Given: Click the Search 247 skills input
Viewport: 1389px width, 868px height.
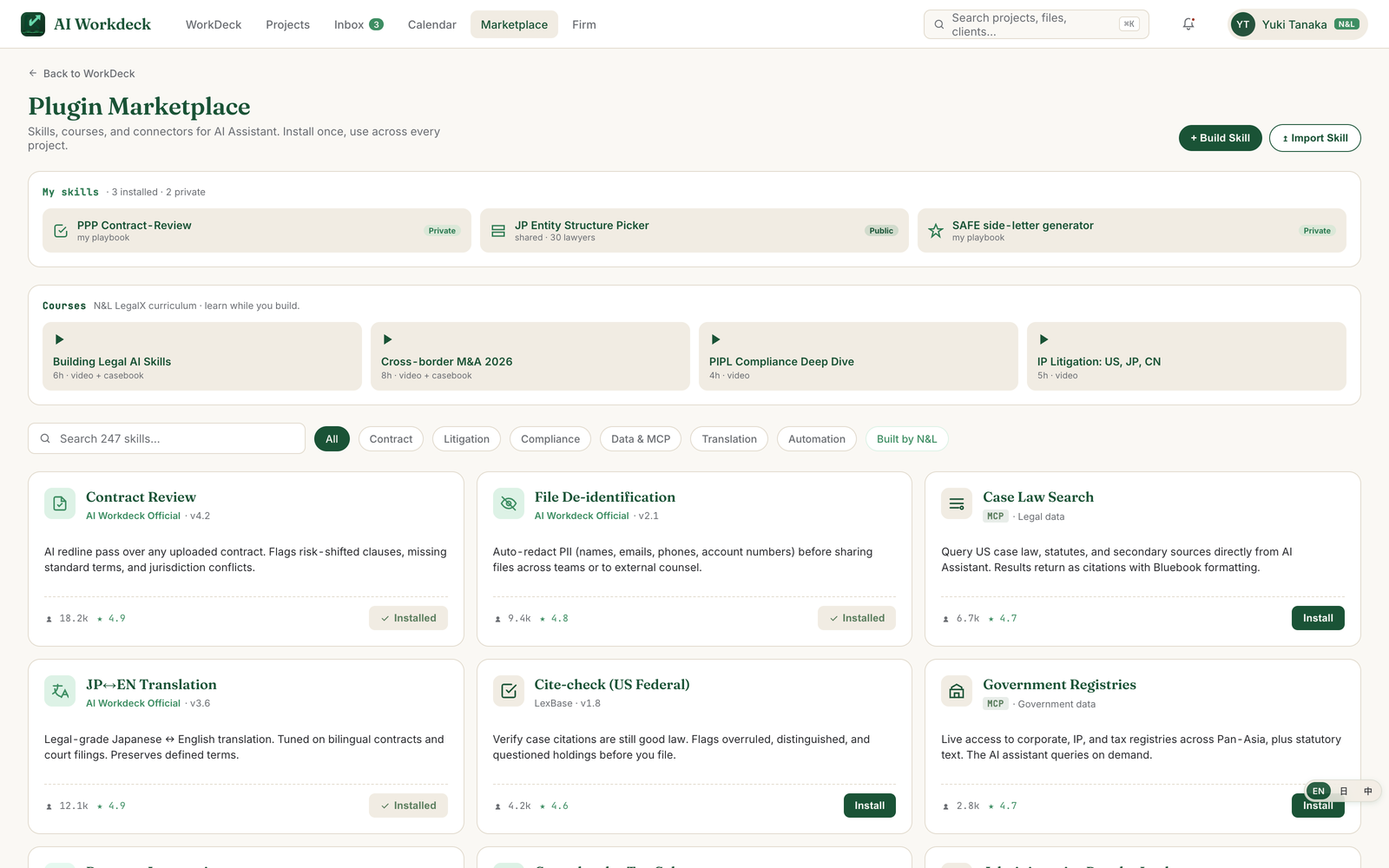Looking at the screenshot, I should [x=167, y=438].
